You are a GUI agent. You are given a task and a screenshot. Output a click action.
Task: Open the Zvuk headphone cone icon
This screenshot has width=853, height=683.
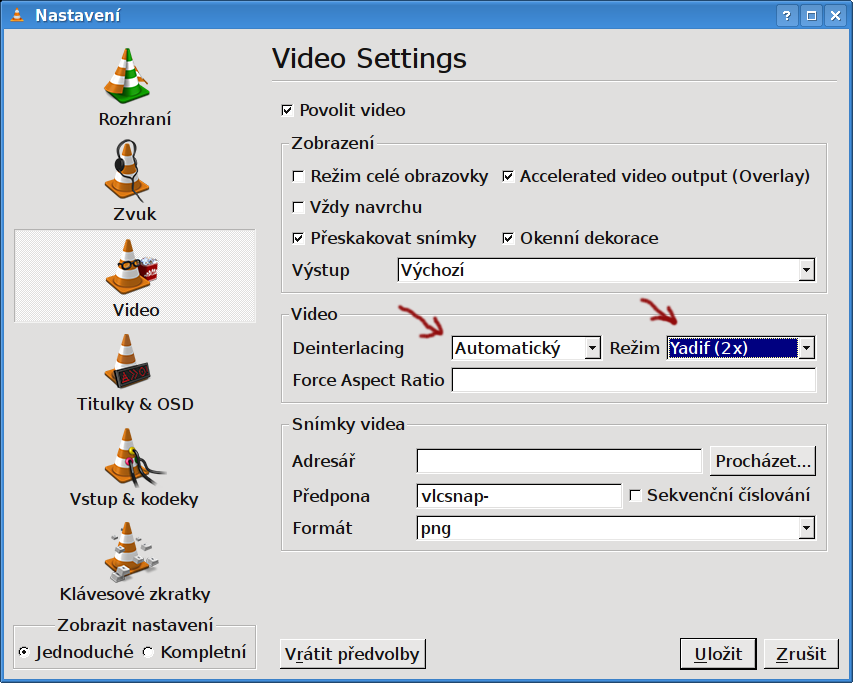127,170
